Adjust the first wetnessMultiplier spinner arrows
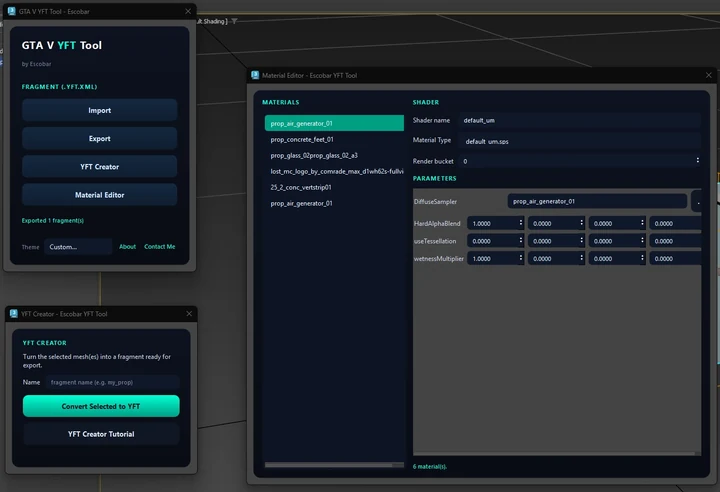The image size is (720, 492). 521,258
